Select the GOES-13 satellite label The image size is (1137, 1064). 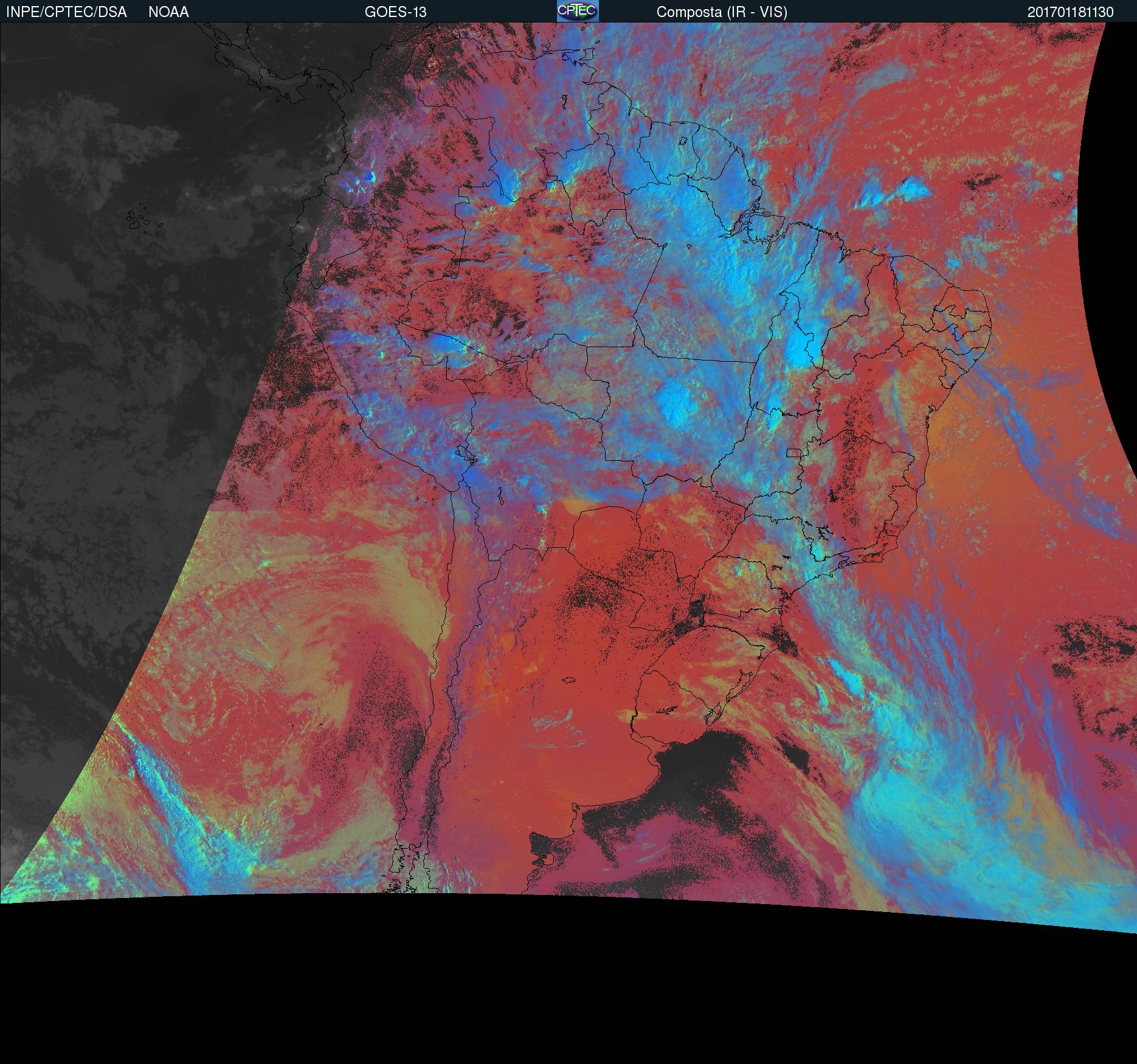(x=396, y=12)
